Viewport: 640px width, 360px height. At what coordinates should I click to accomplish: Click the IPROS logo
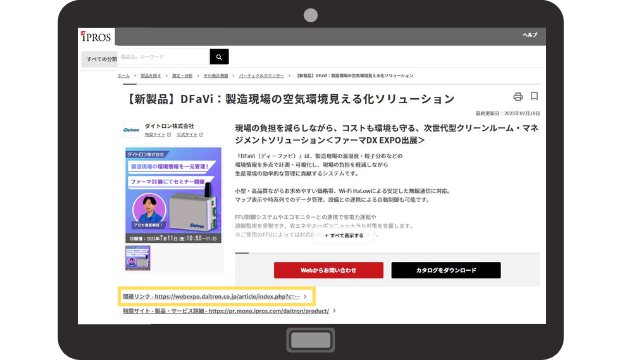coord(96,37)
